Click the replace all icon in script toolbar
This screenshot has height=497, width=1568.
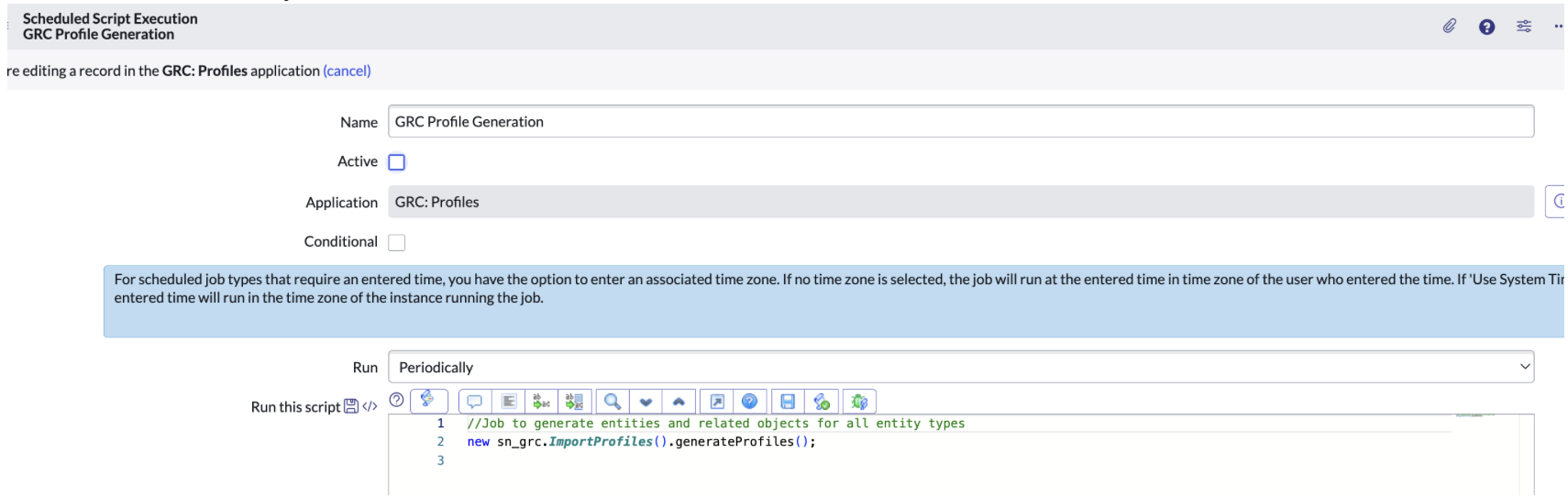tap(574, 402)
